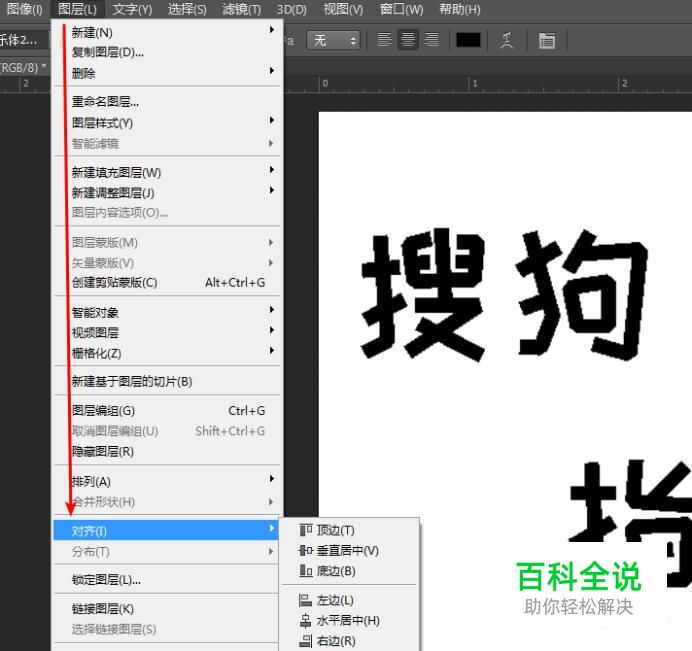Viewport: 692px width, 651px height.
Task: Expand 新建调整图层(J) submenu
Action: [x=167, y=192]
